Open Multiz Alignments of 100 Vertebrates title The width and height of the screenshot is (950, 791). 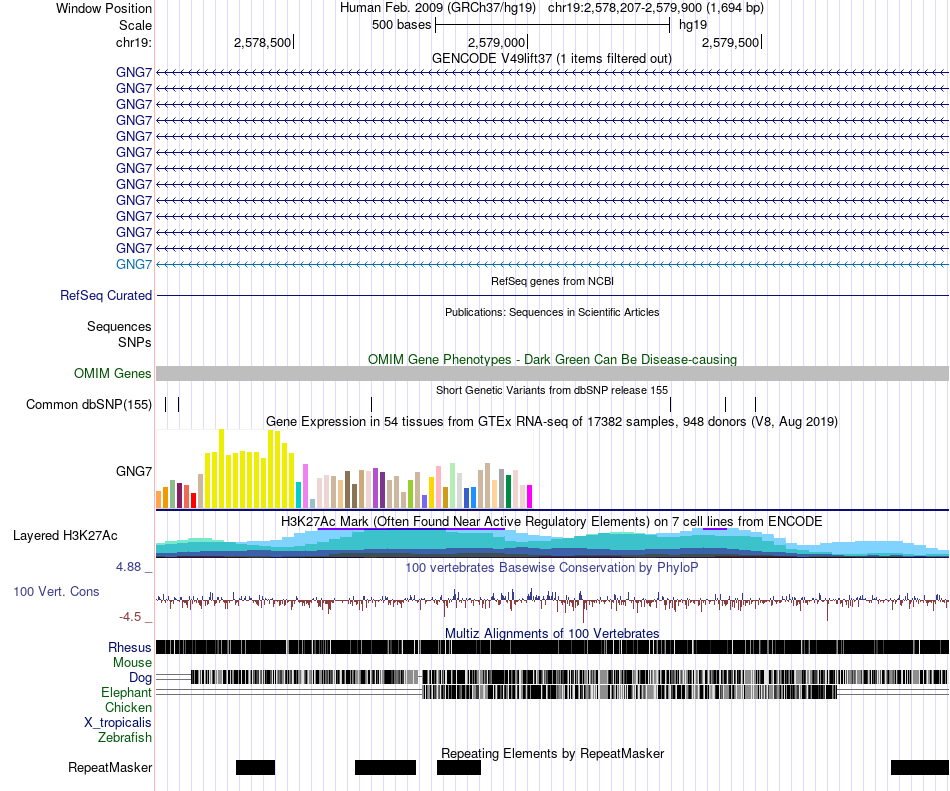[552, 634]
